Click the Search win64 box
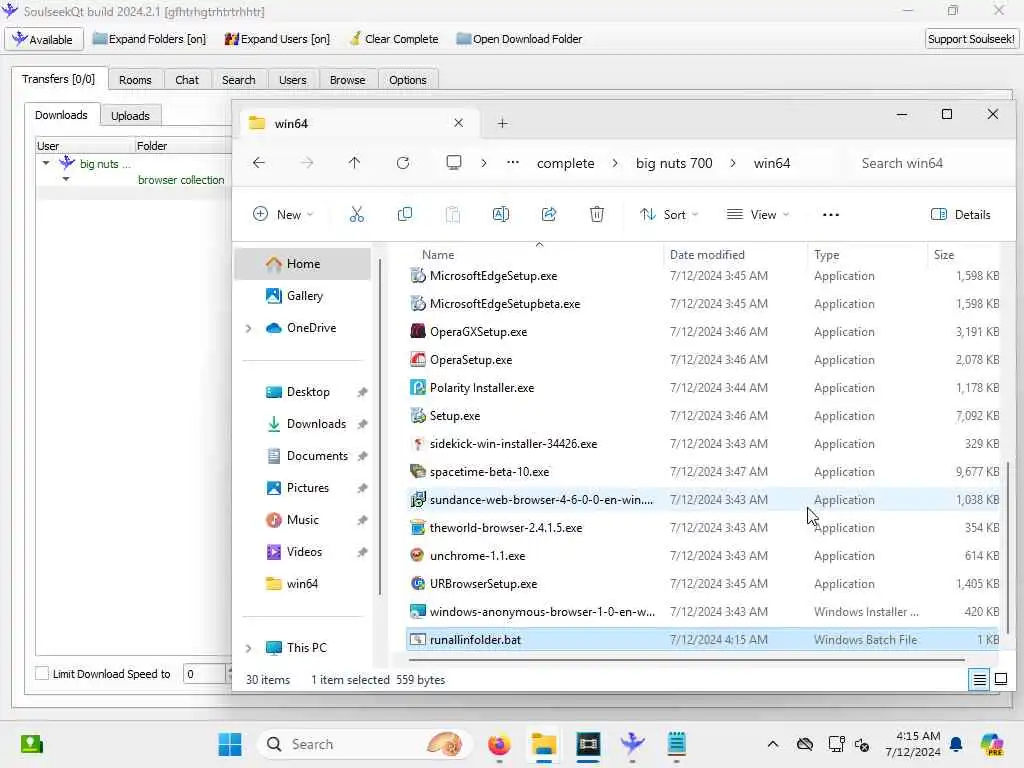The width and height of the screenshot is (1024, 768). 931,163
